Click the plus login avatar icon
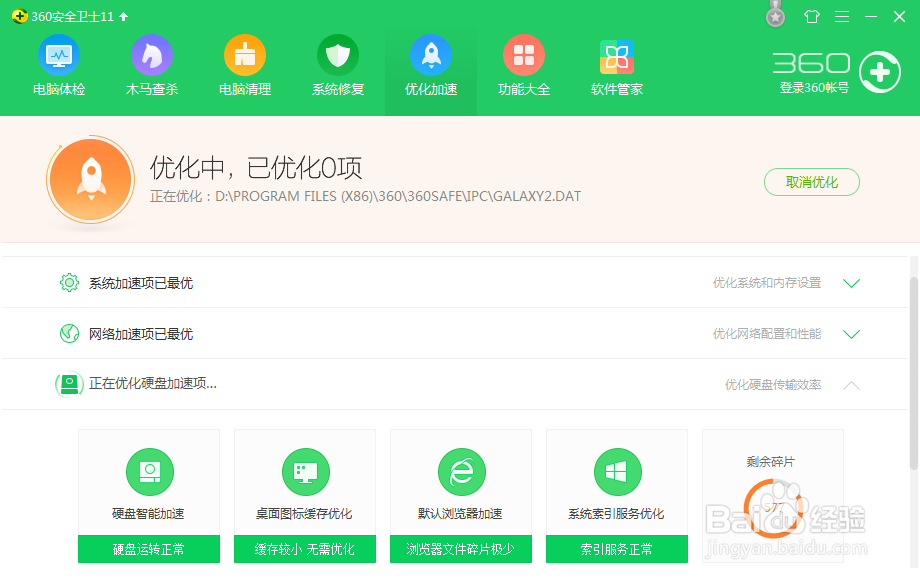The width and height of the screenshot is (920, 580). pyautogui.click(x=880, y=72)
